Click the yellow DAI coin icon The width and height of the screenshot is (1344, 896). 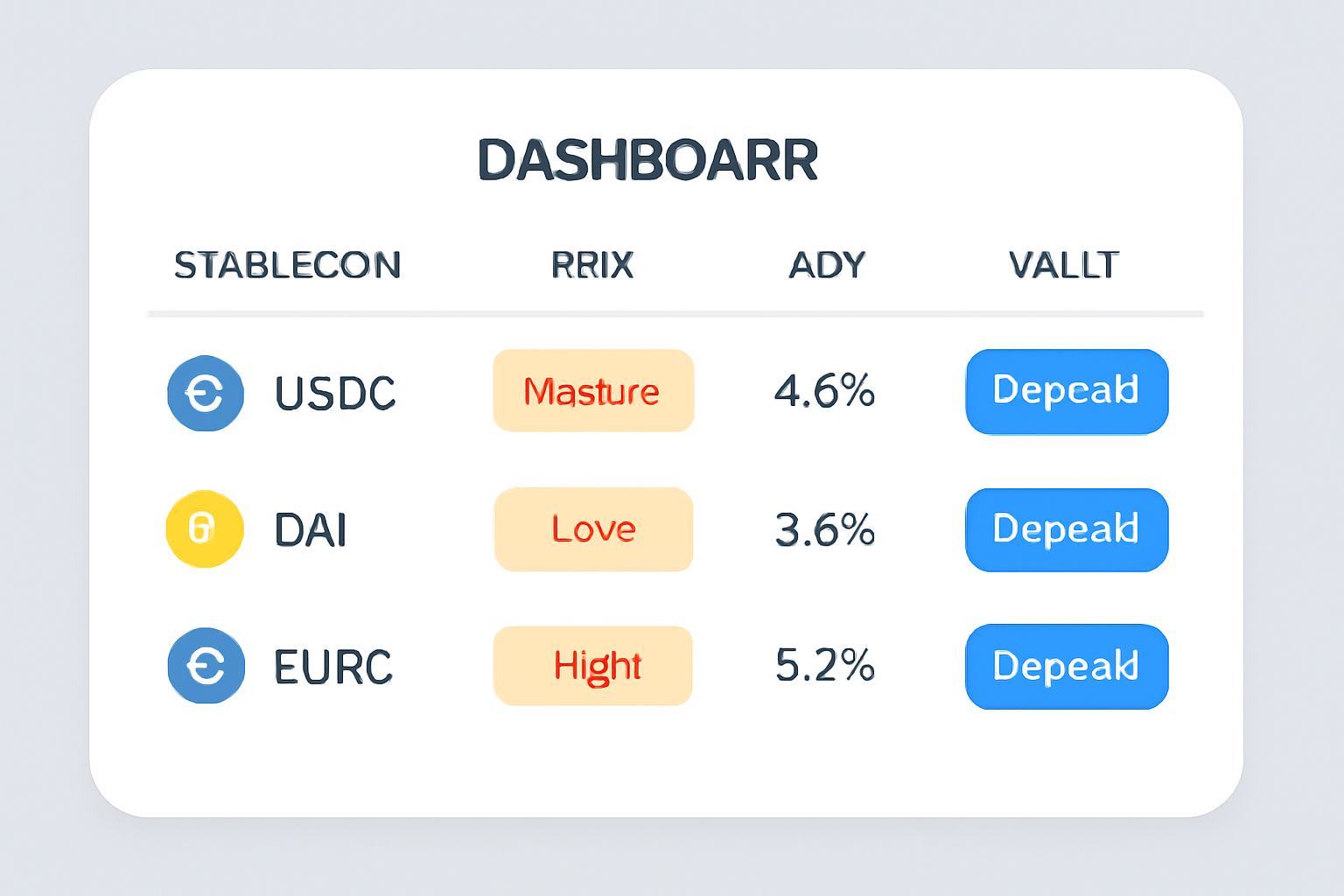(x=205, y=529)
